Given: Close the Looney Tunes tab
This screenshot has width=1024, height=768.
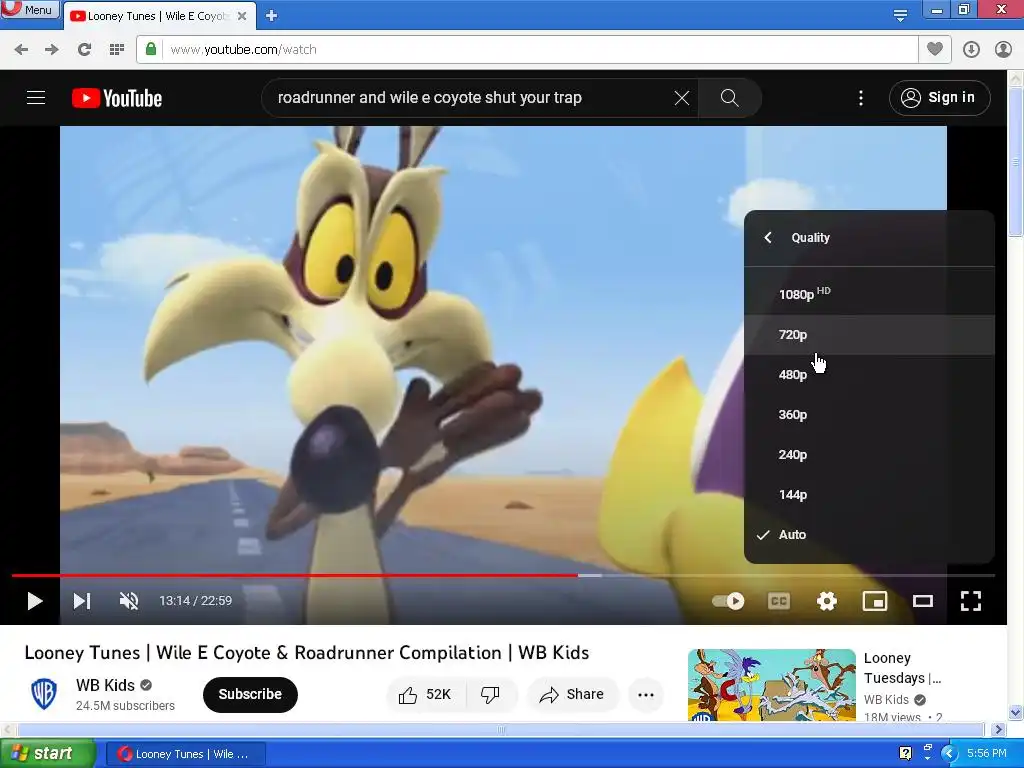Looking at the screenshot, I should point(242,16).
